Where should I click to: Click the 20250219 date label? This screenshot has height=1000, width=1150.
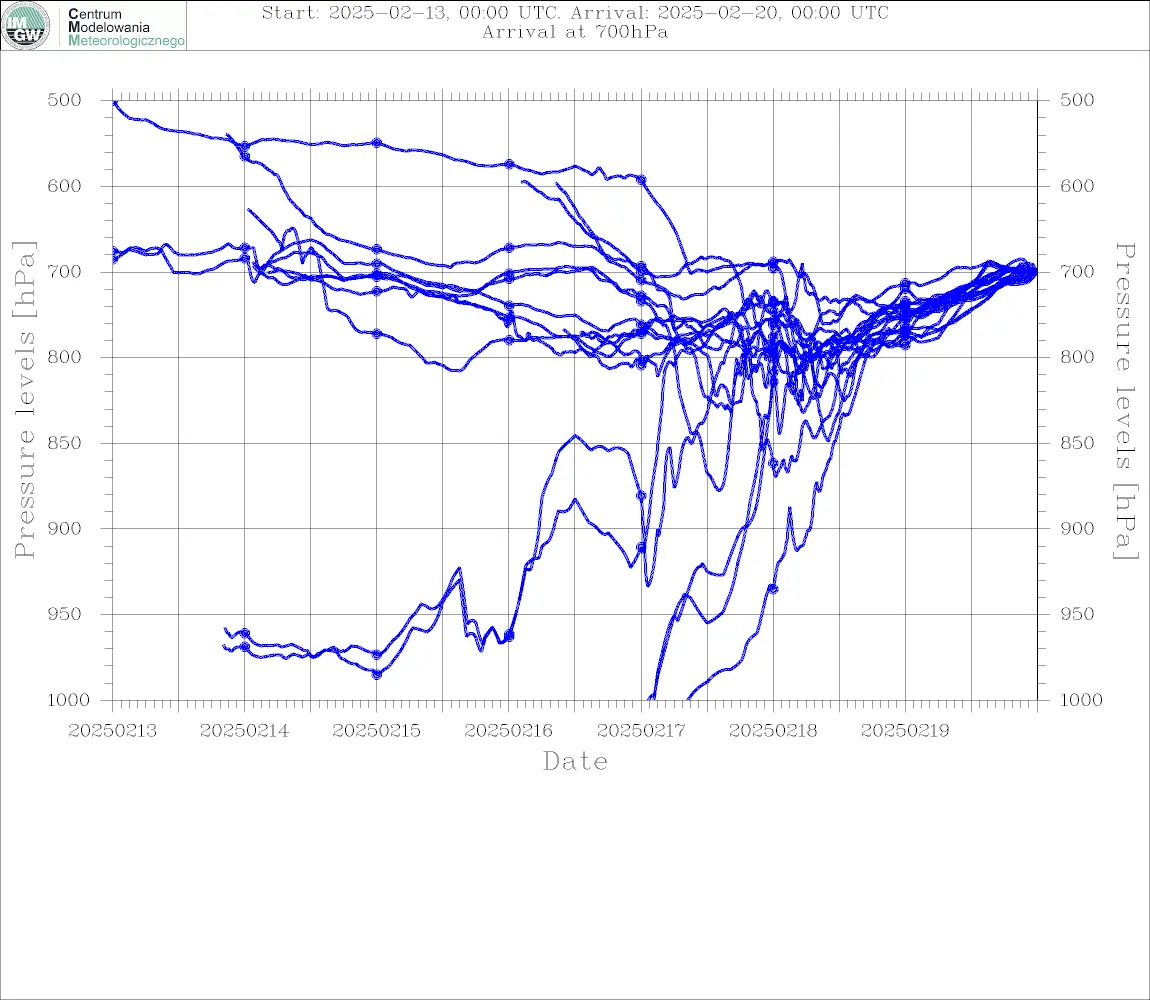point(905,731)
